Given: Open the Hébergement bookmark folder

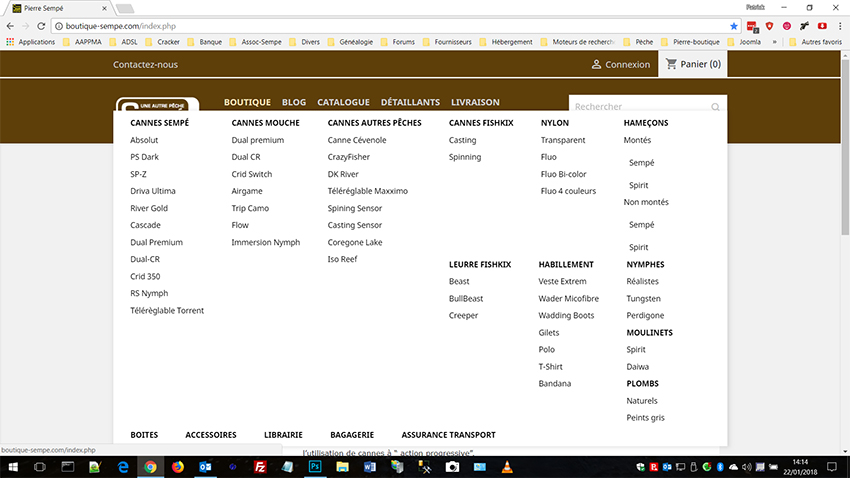Looking at the screenshot, I should [506, 42].
